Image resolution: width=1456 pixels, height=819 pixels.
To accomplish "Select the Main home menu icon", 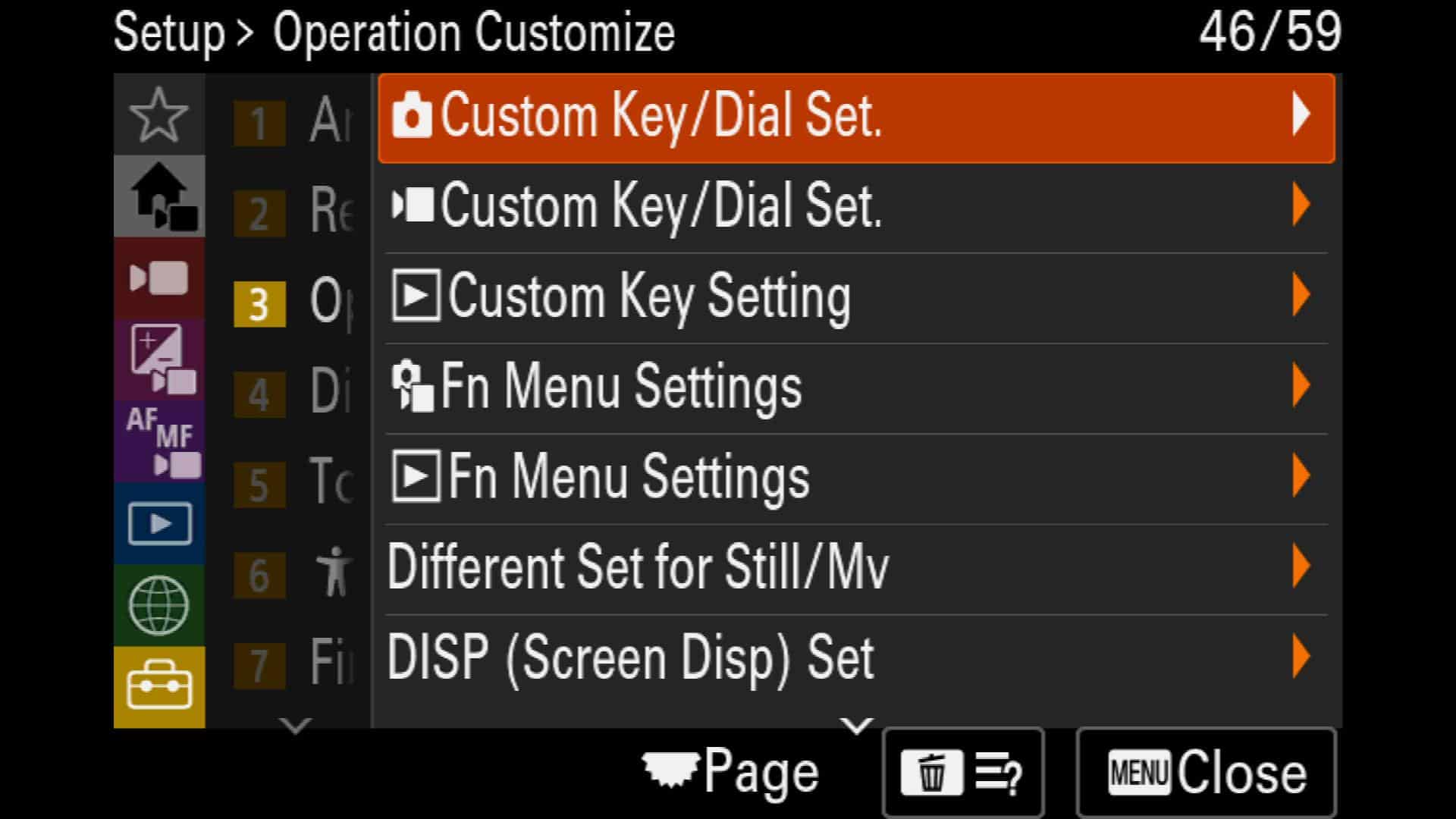I will tap(159, 196).
